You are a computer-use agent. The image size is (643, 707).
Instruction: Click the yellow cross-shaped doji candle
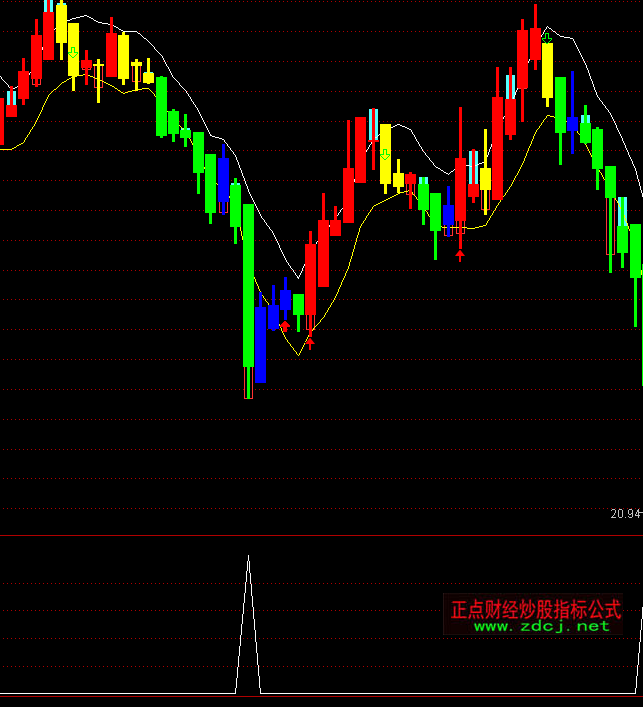[x=98, y=68]
